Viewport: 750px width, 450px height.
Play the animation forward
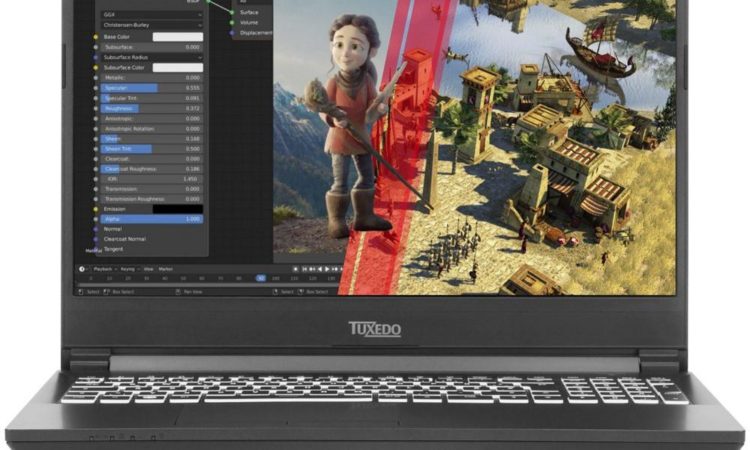pyautogui.click(x=327, y=269)
